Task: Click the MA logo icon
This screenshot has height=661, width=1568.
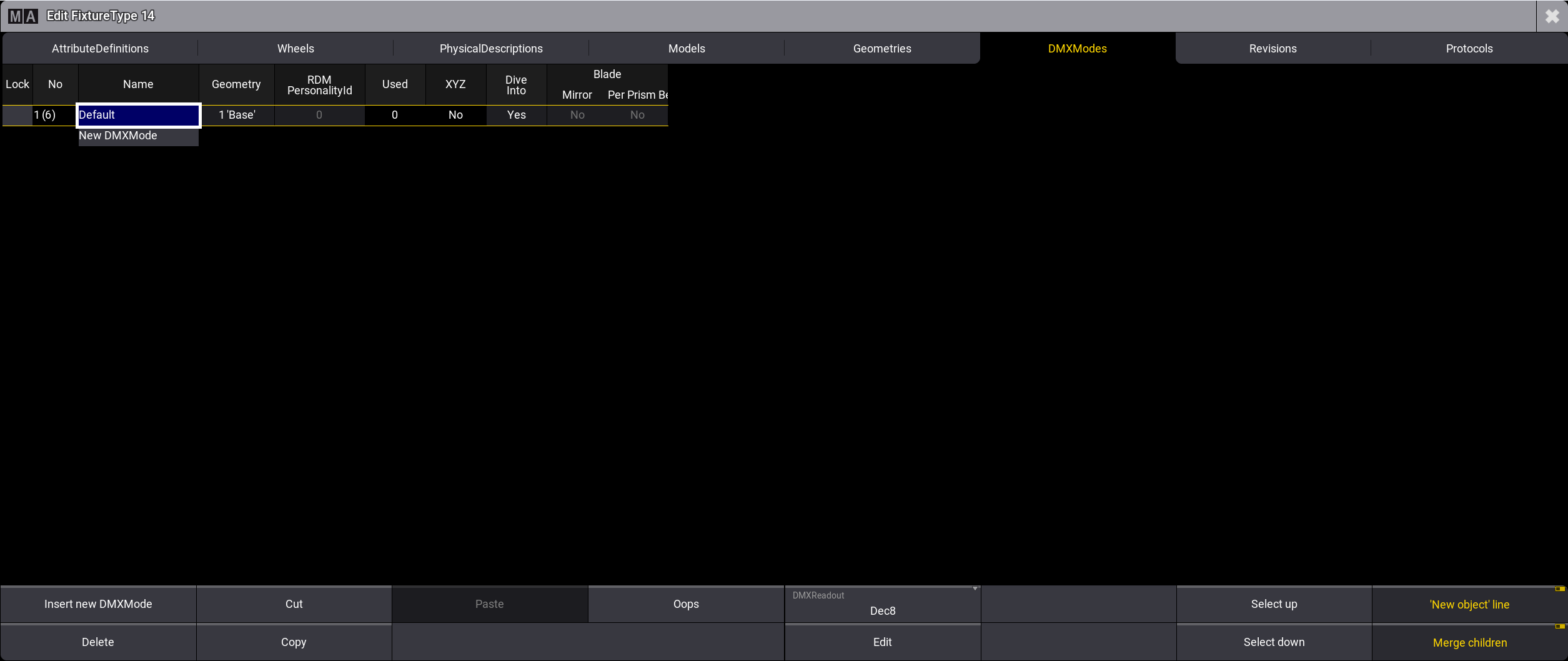Action: tap(23, 16)
